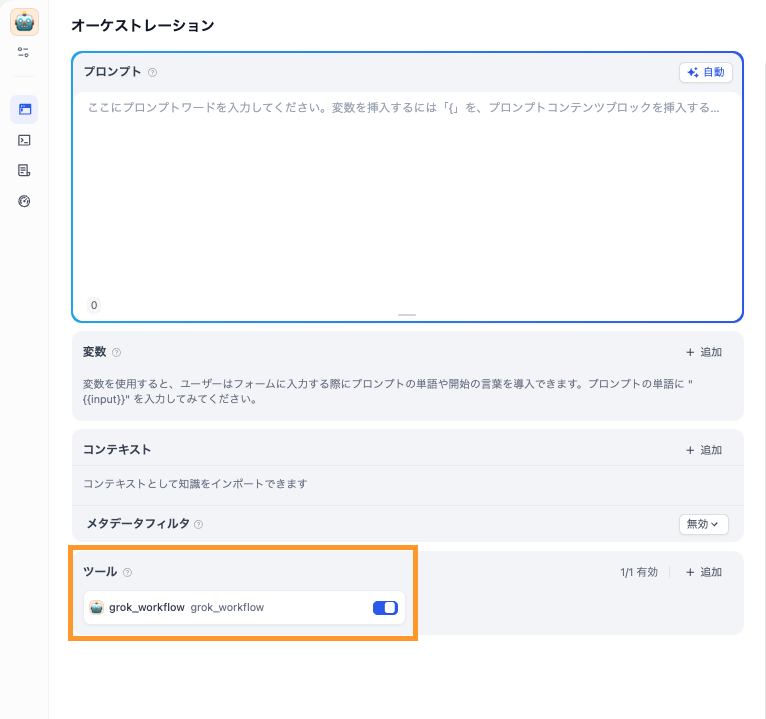Click help icon beside 変数 heading
Image resolution: width=766 pixels, height=719 pixels.
[x=116, y=352]
